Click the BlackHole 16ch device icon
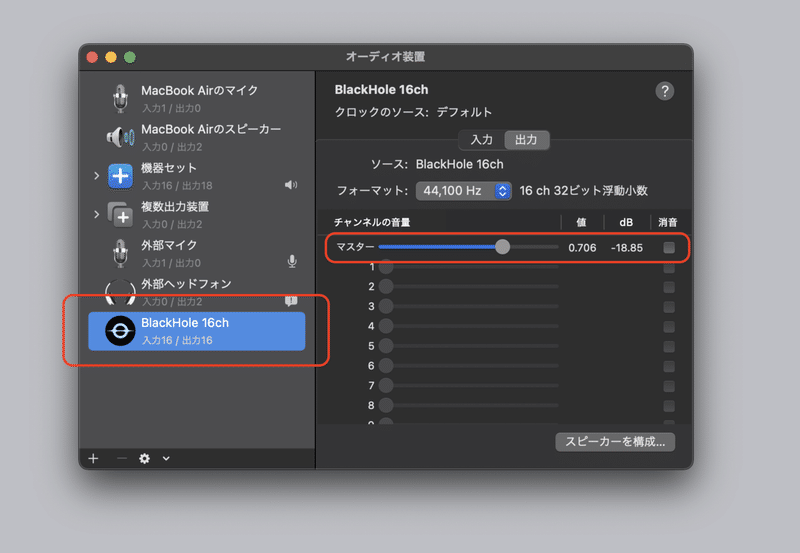Screen dimensions: 800x553 pos(120,331)
